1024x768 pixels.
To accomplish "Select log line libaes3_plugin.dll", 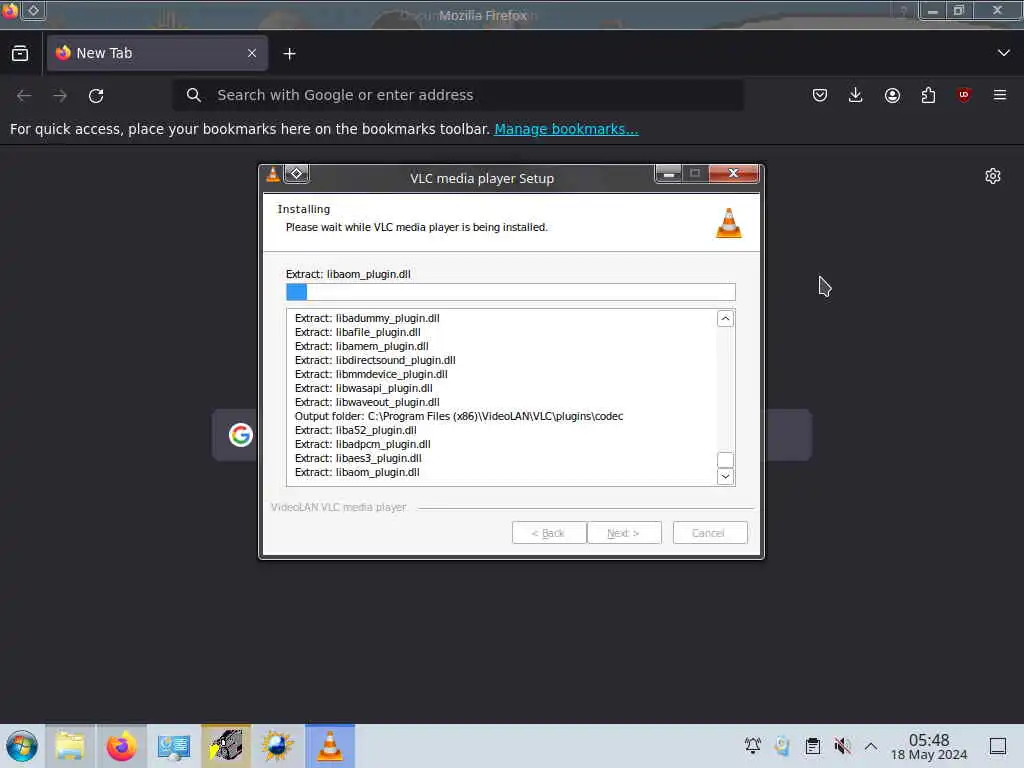I will [x=358, y=458].
